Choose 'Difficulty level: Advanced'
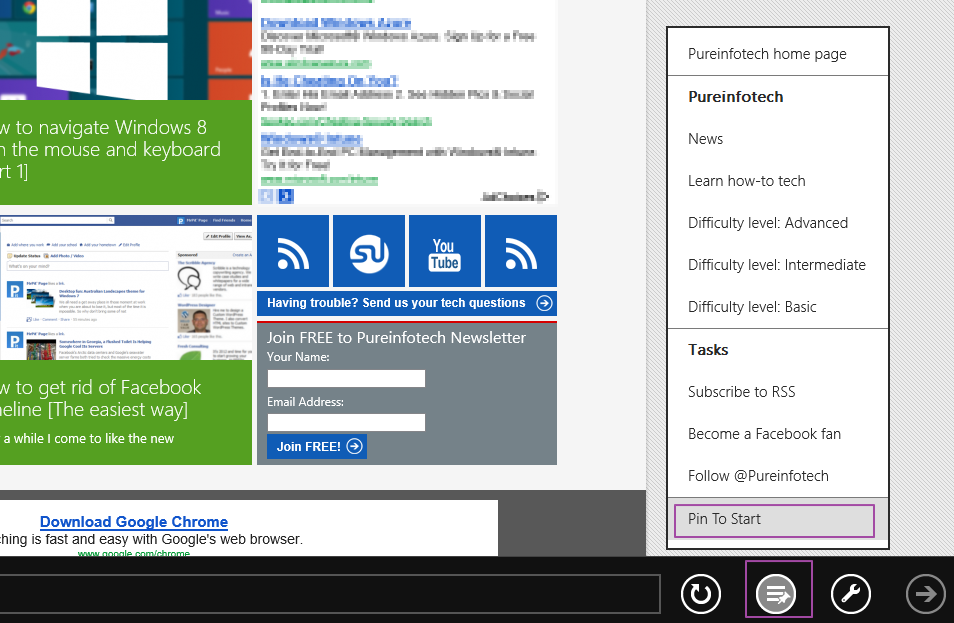This screenshot has height=623, width=954. click(767, 222)
